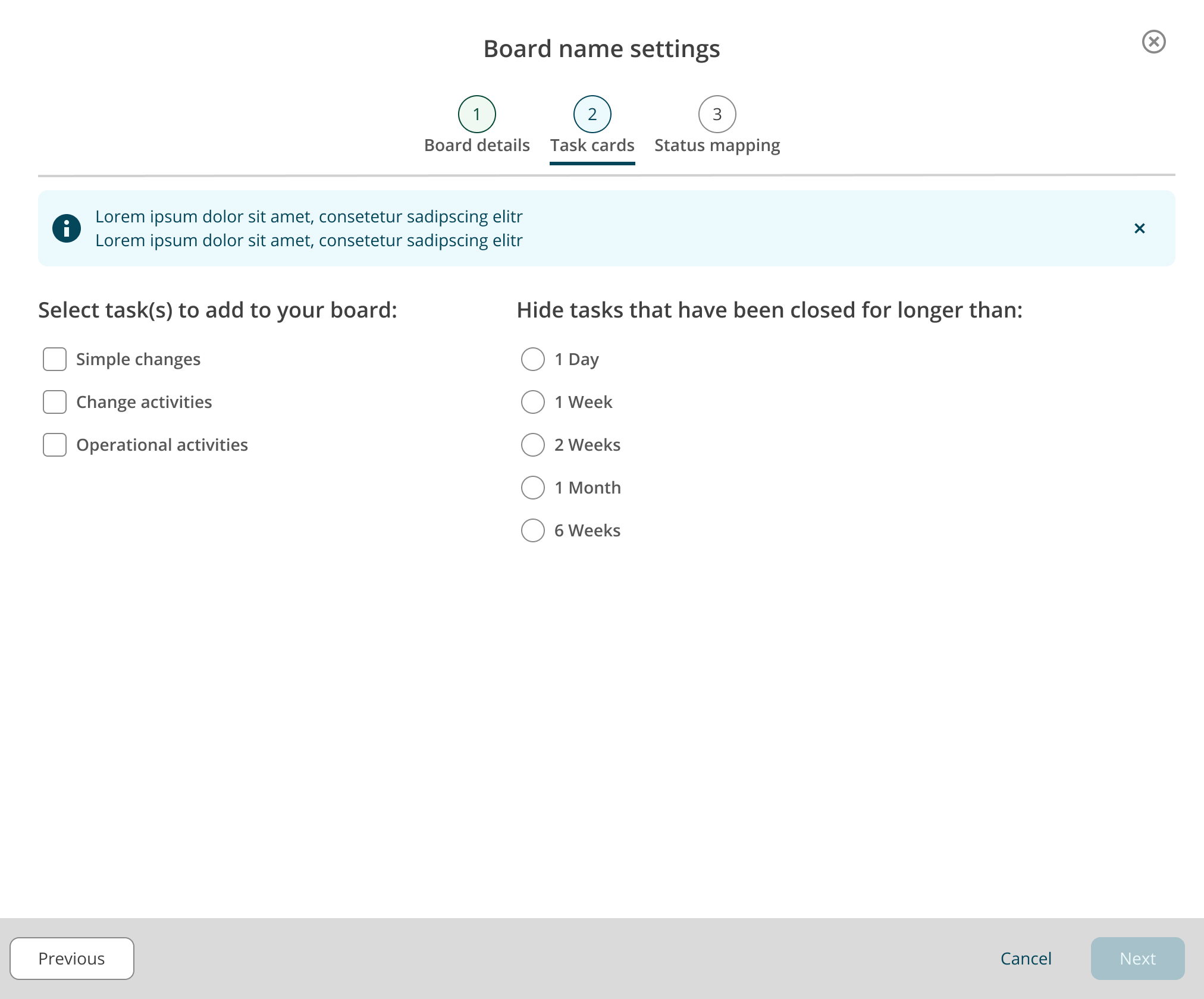This screenshot has width=1204, height=999.
Task: Switch to the Board details step
Action: (476, 144)
